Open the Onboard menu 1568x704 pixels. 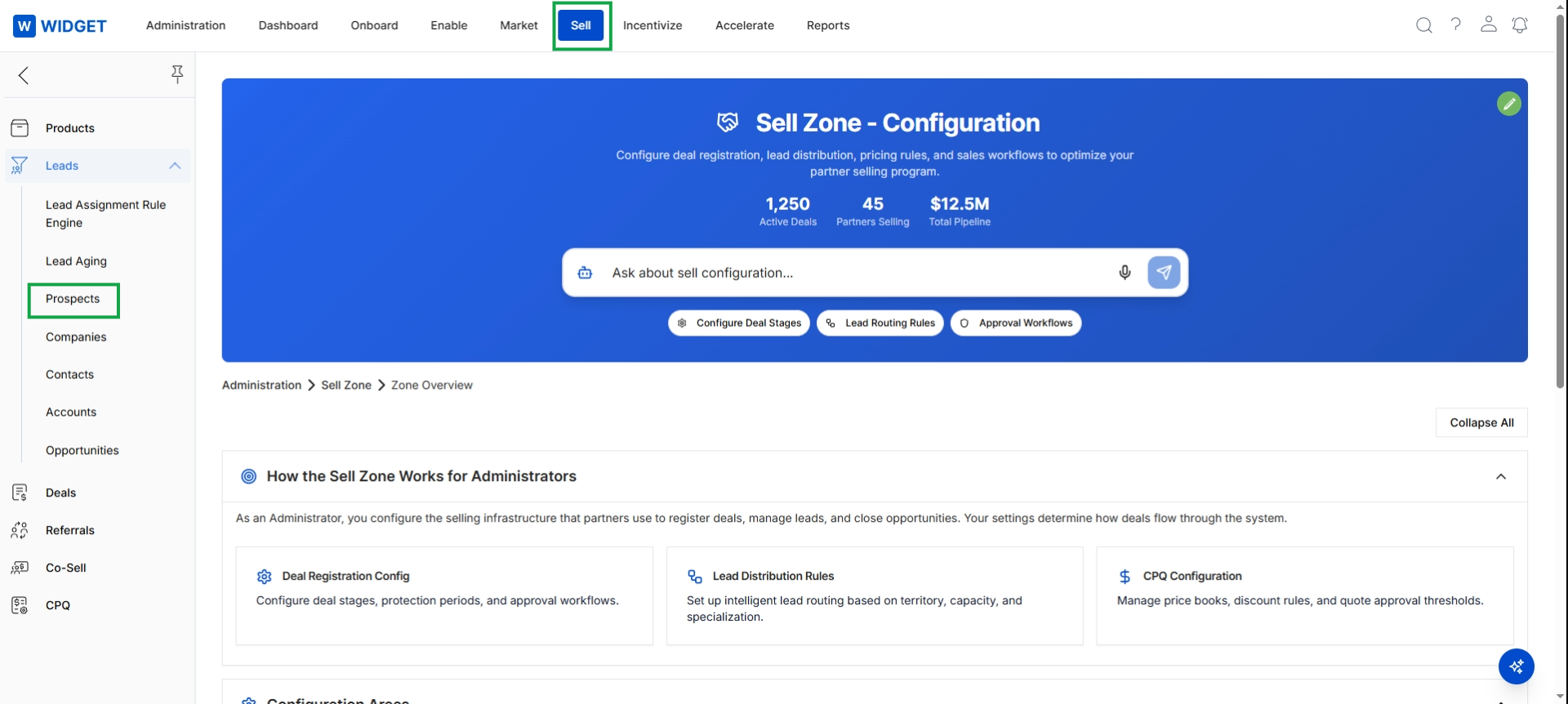(374, 25)
